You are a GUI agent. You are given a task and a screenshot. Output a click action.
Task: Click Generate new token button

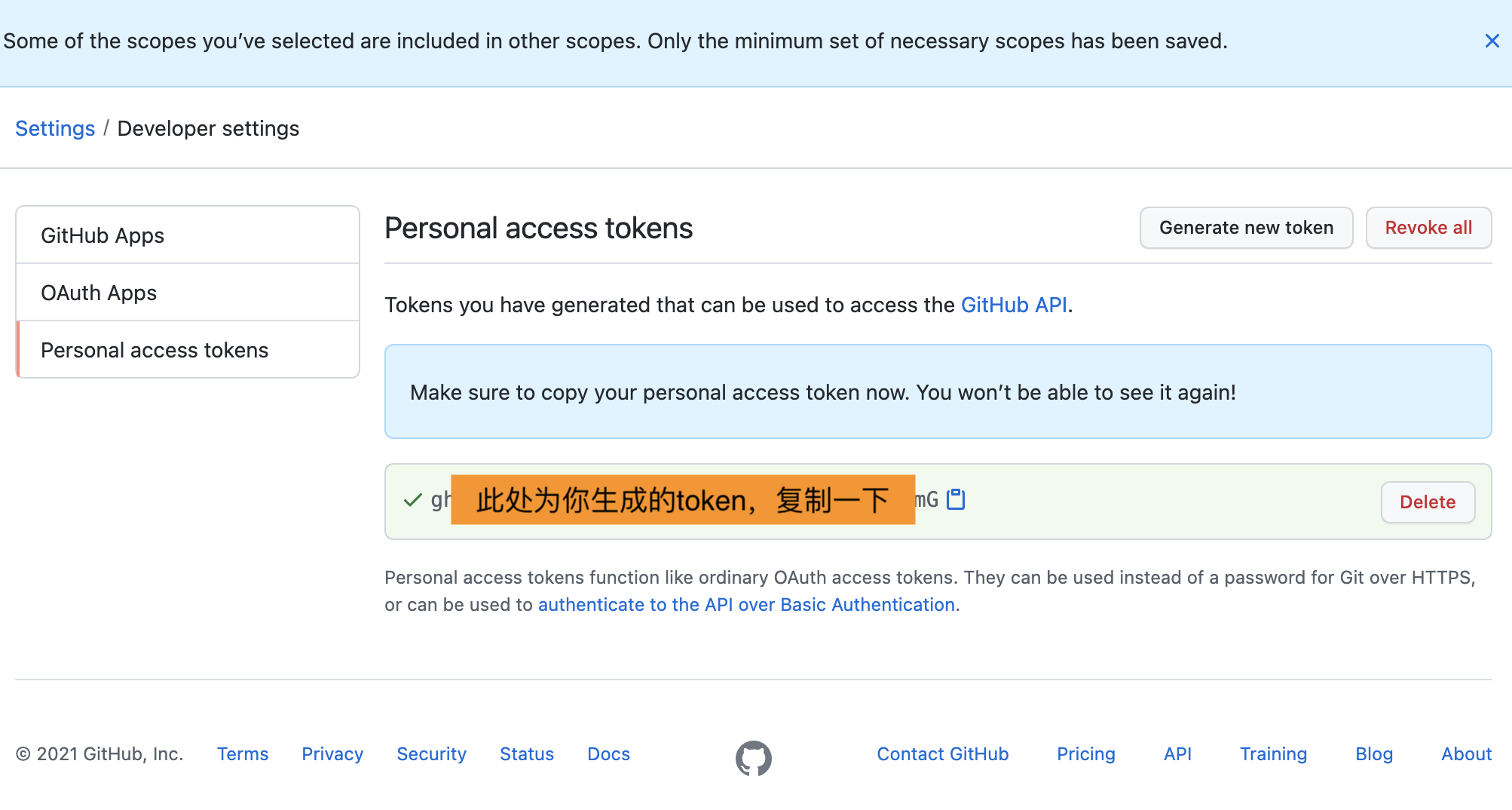pos(1246,228)
